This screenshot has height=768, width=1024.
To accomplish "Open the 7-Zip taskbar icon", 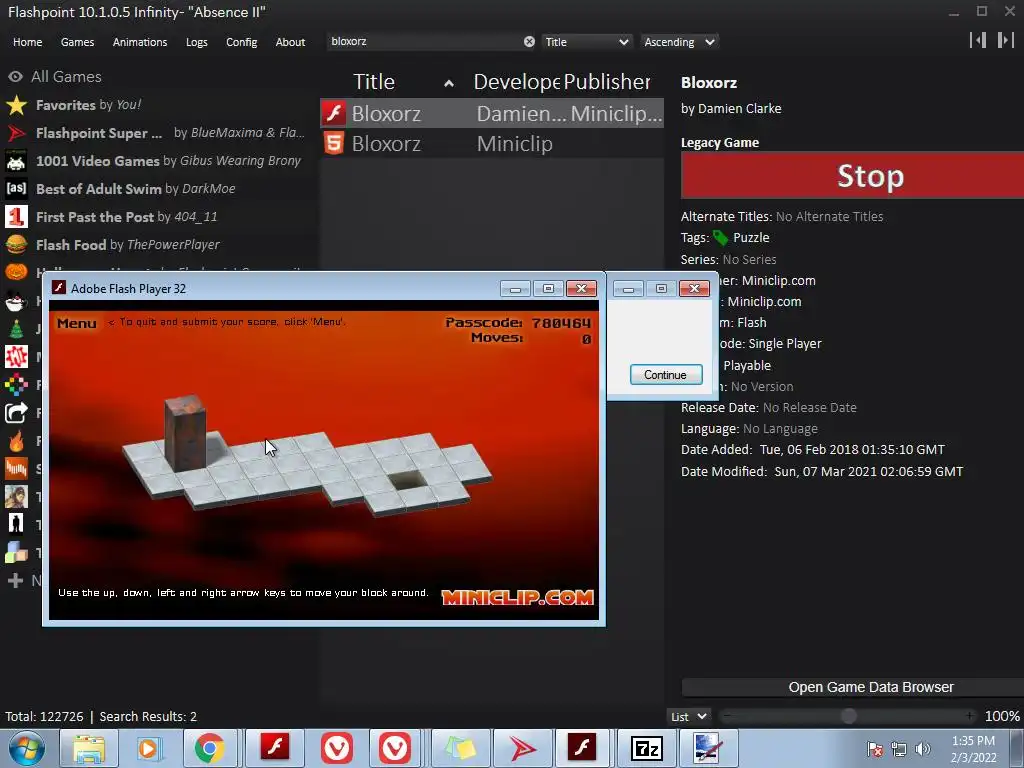I will [647, 748].
